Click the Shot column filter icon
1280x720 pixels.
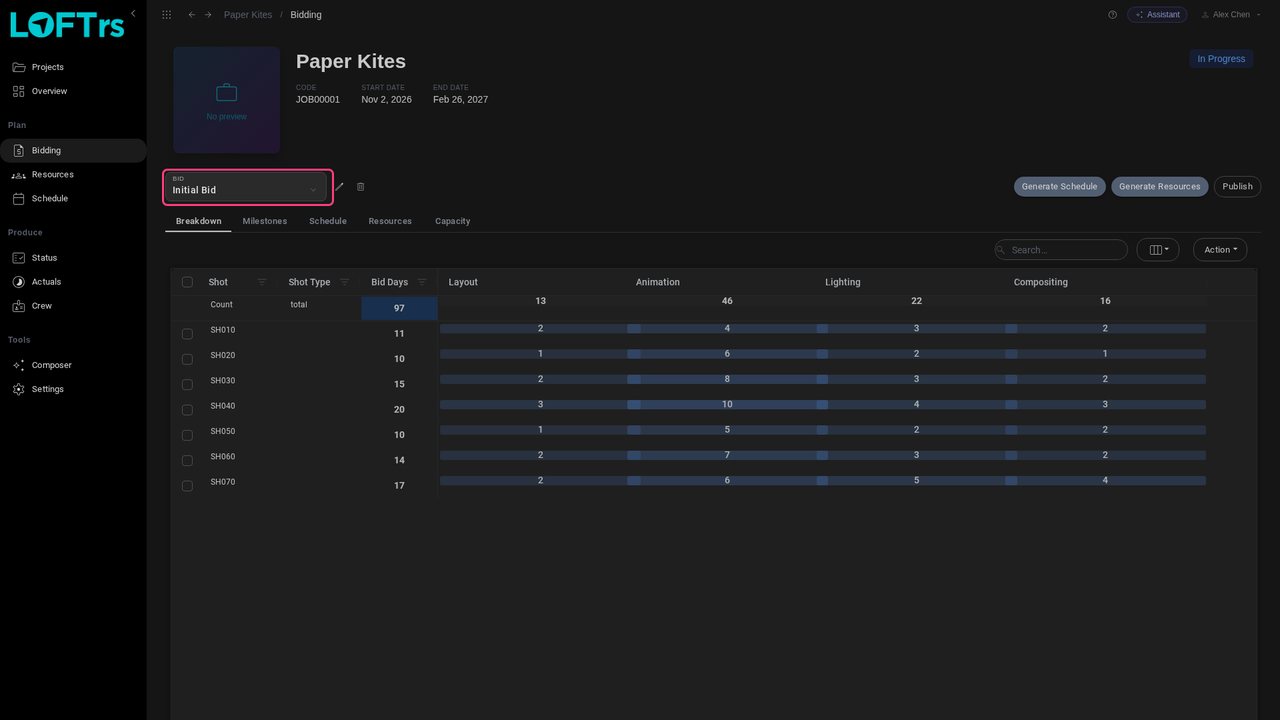point(262,282)
